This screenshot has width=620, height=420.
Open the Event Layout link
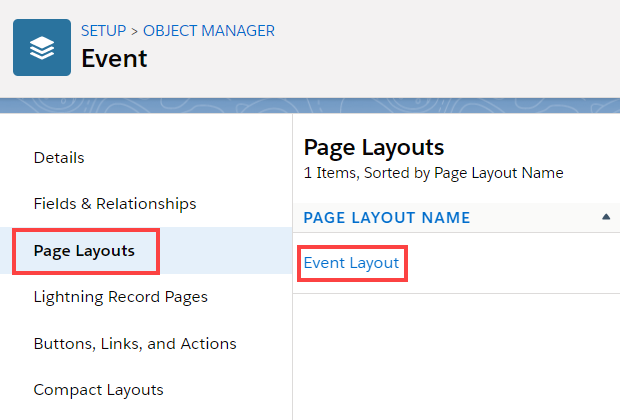click(x=351, y=263)
